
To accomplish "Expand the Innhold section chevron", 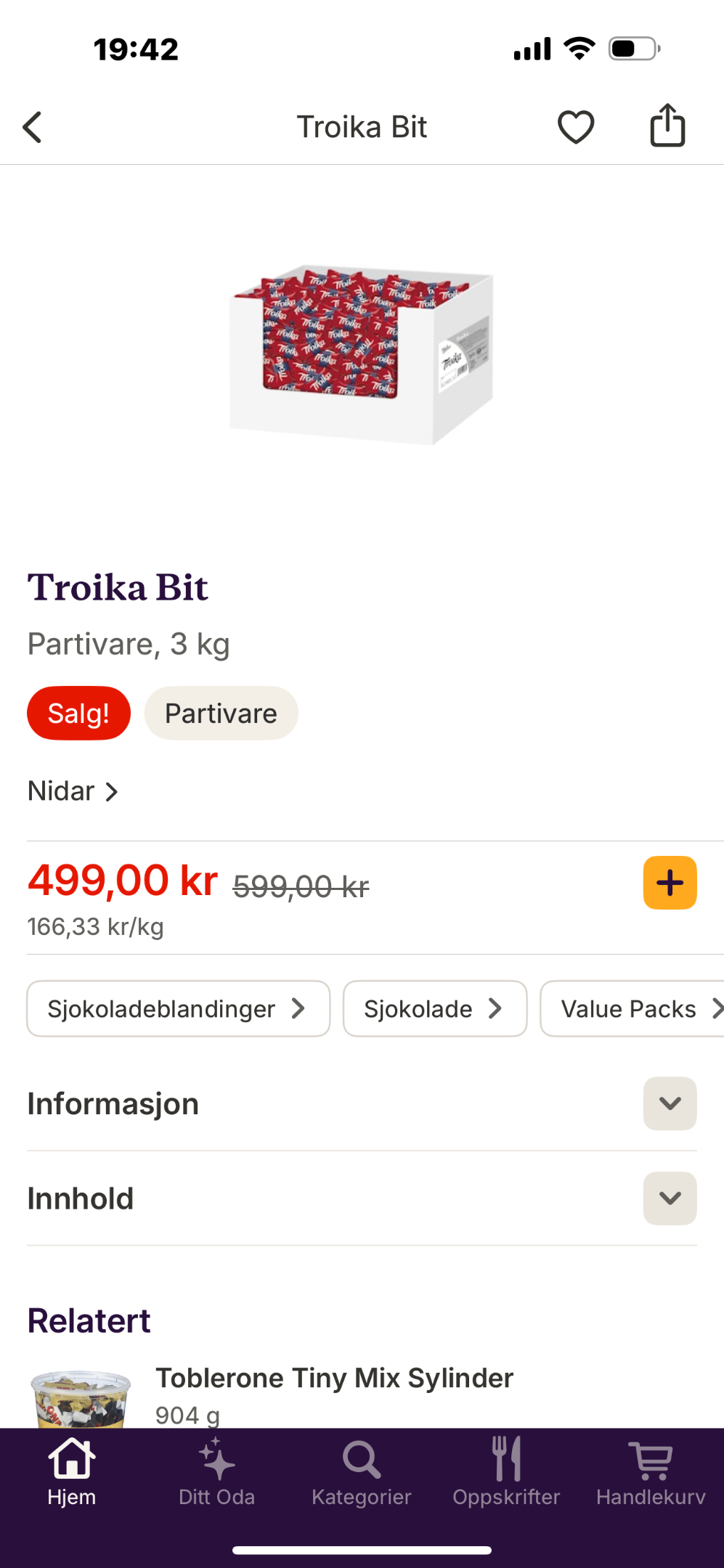I will (670, 1198).
